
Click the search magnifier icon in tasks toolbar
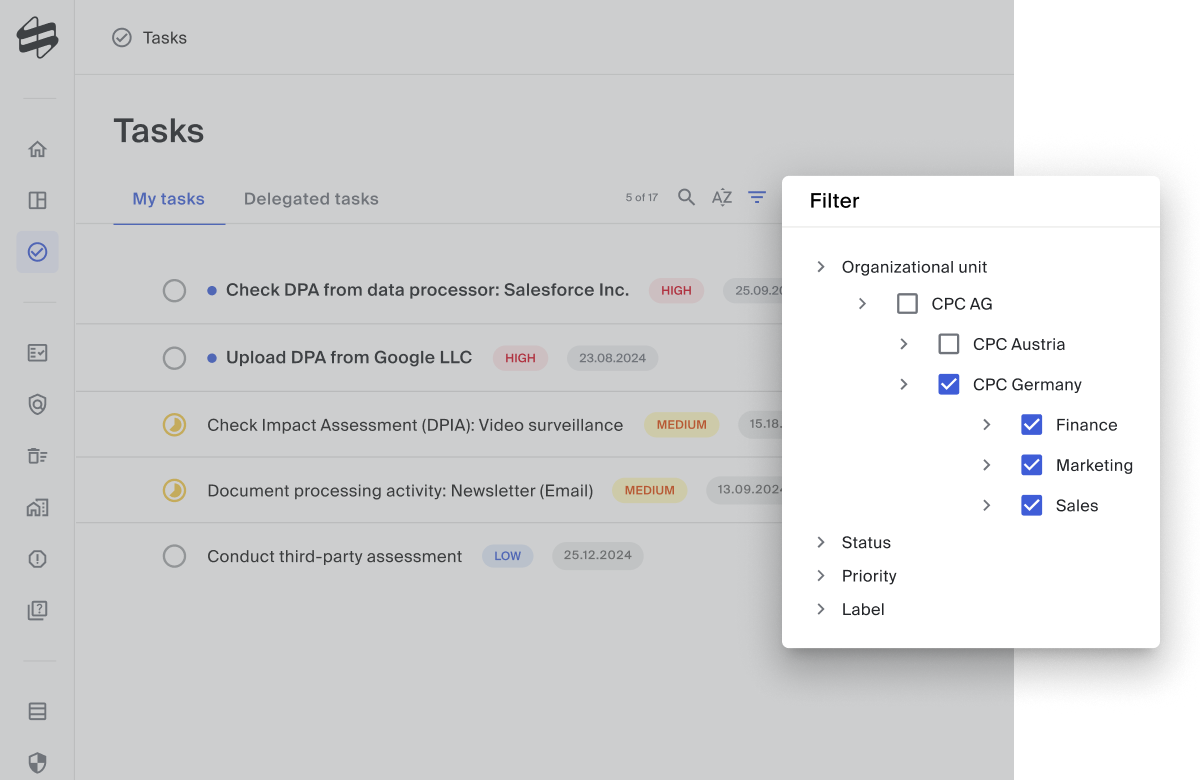point(686,197)
